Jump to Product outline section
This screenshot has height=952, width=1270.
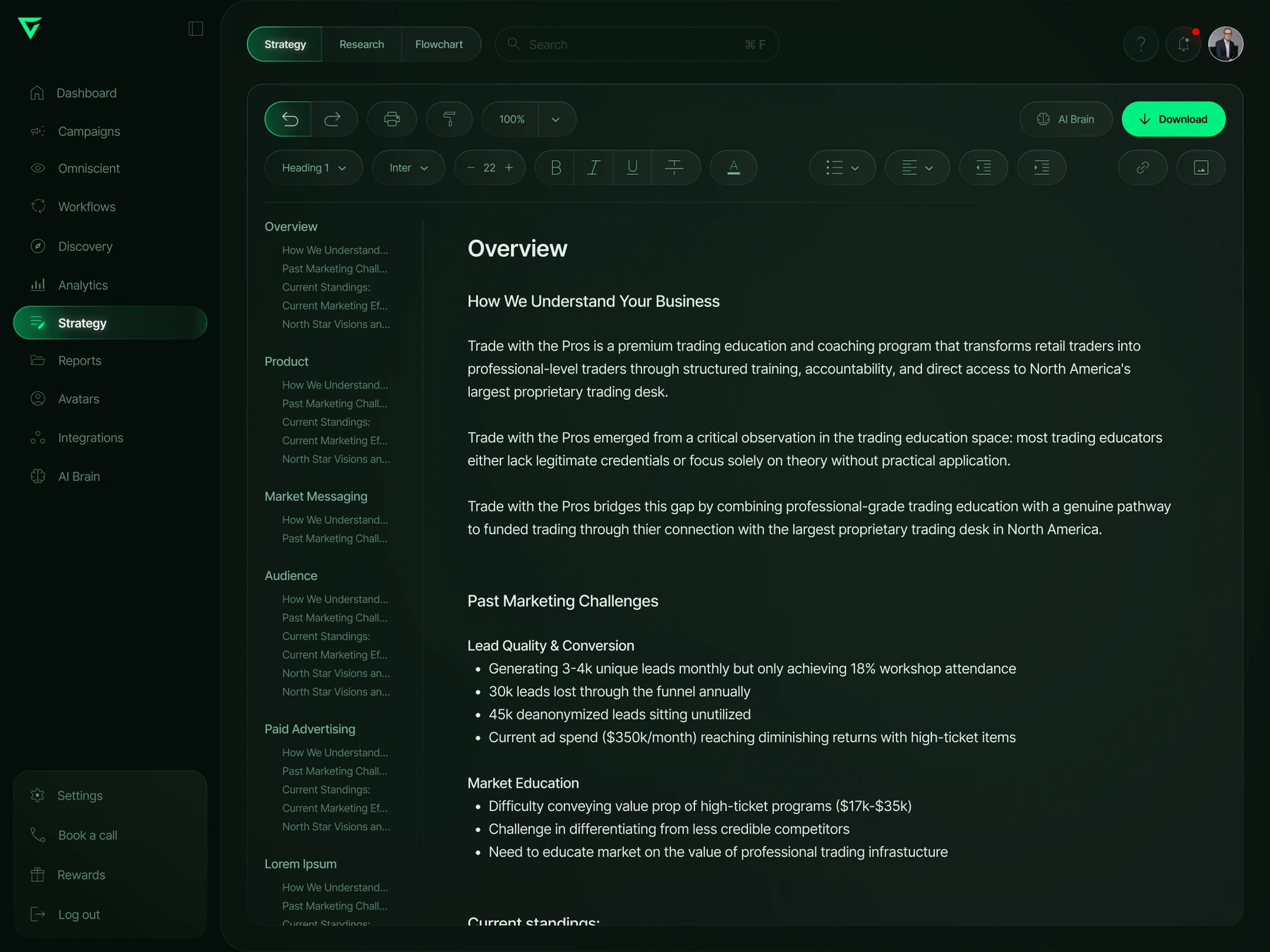tap(286, 362)
